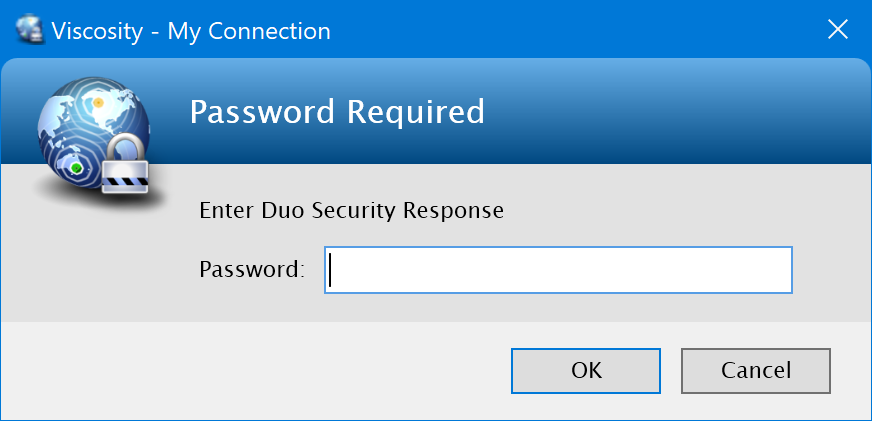Click the blank footer area left of OK
Viewport: 872px width, 421px height.
pos(250,370)
